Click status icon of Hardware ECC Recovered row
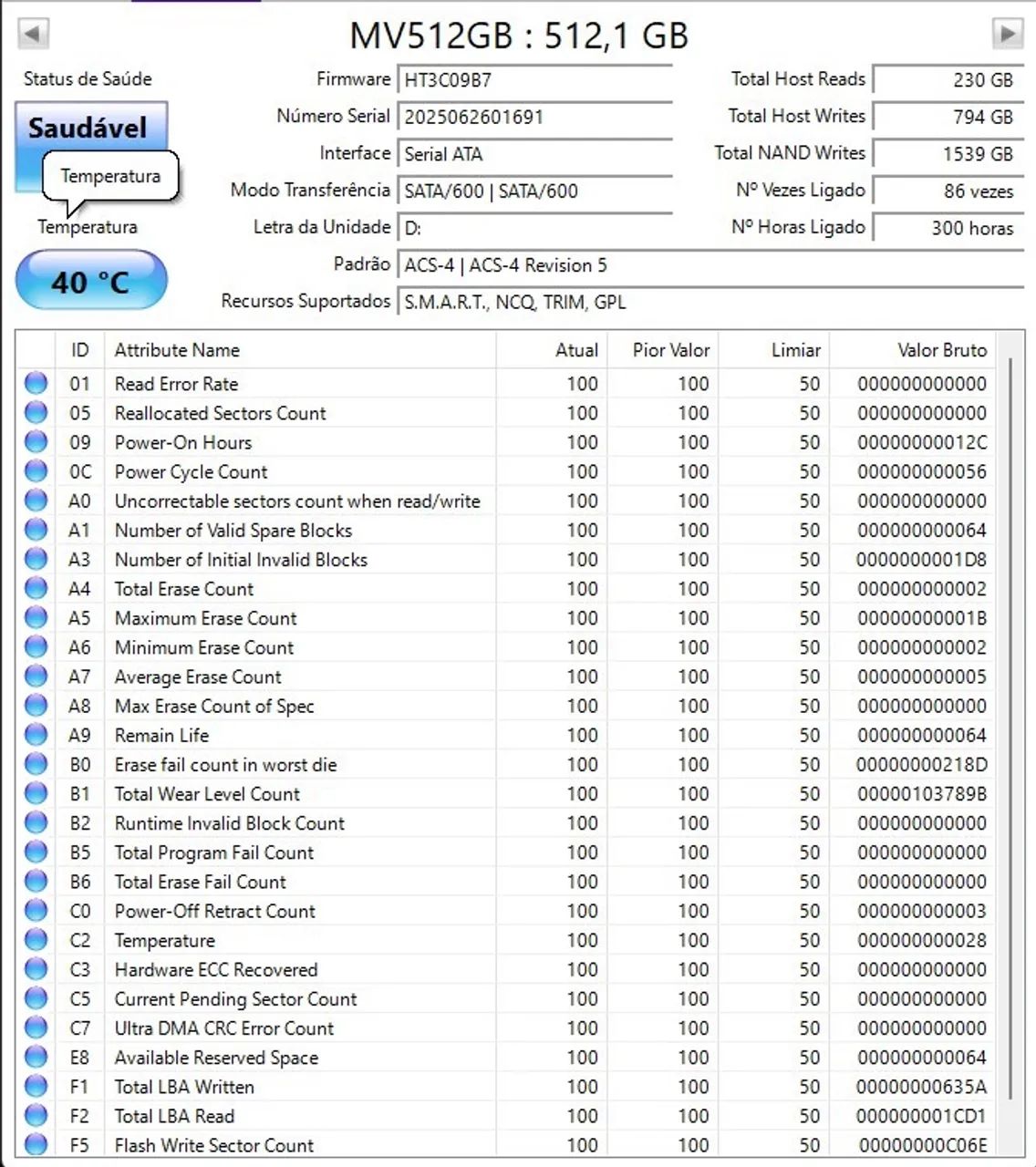This screenshot has width=1036, height=1167. point(36,969)
